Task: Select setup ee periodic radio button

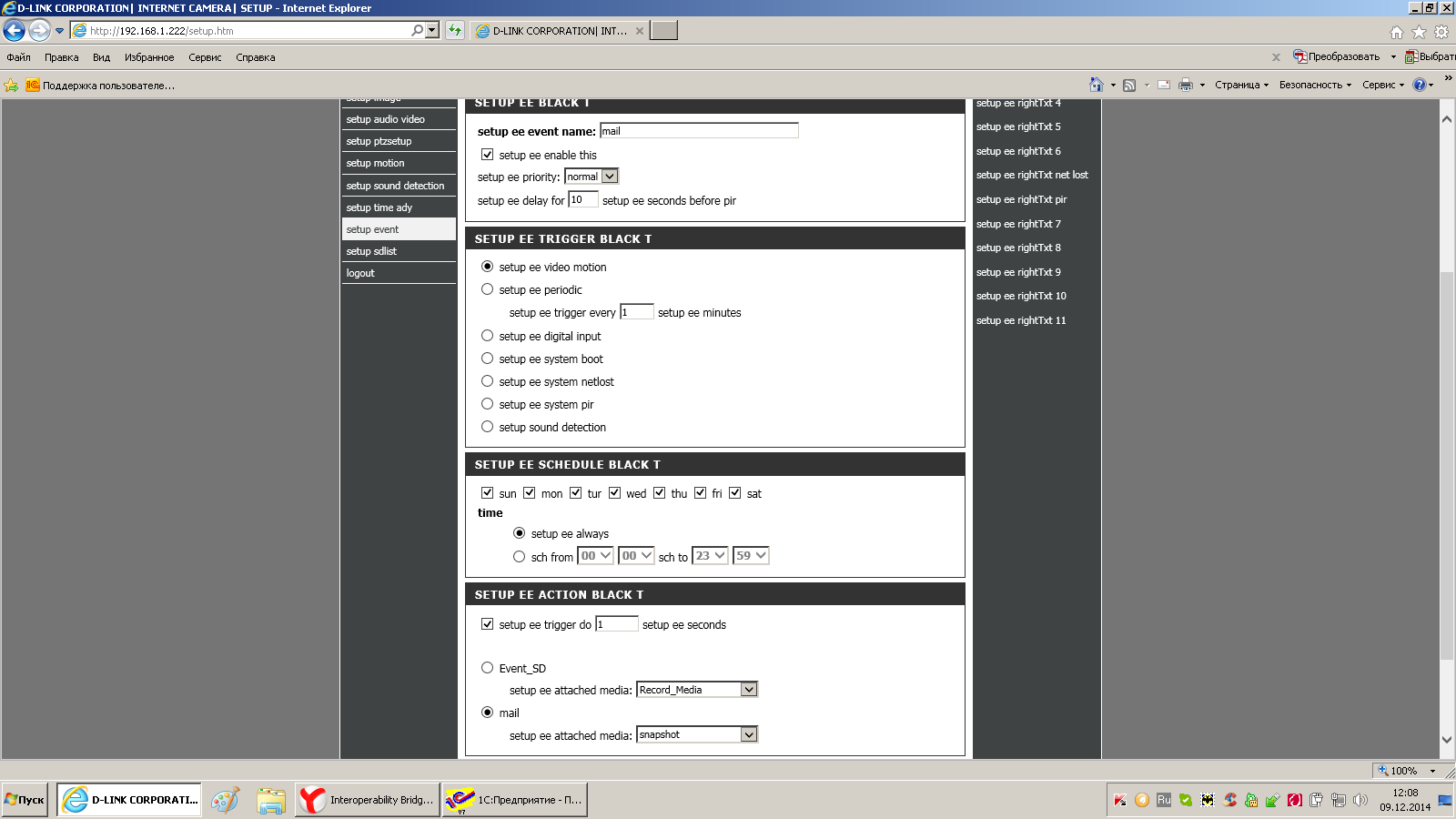Action: [487, 289]
